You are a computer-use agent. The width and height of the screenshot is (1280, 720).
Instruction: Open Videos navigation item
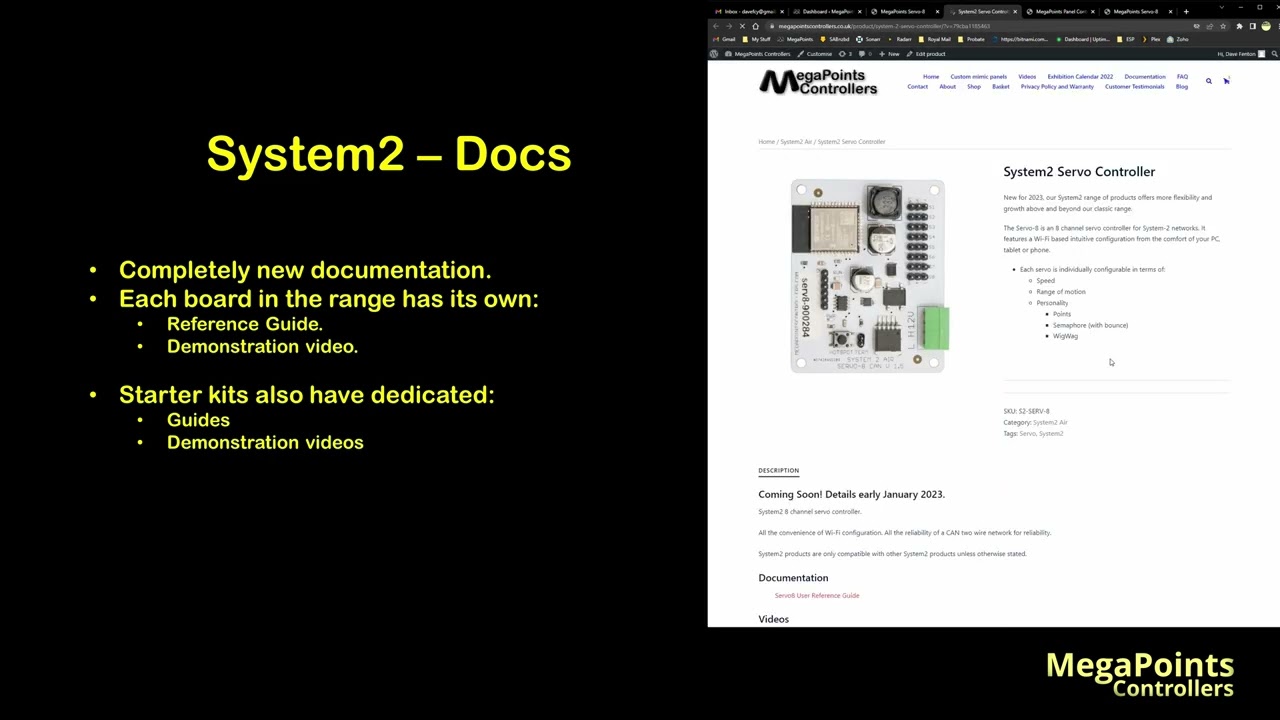point(1027,76)
